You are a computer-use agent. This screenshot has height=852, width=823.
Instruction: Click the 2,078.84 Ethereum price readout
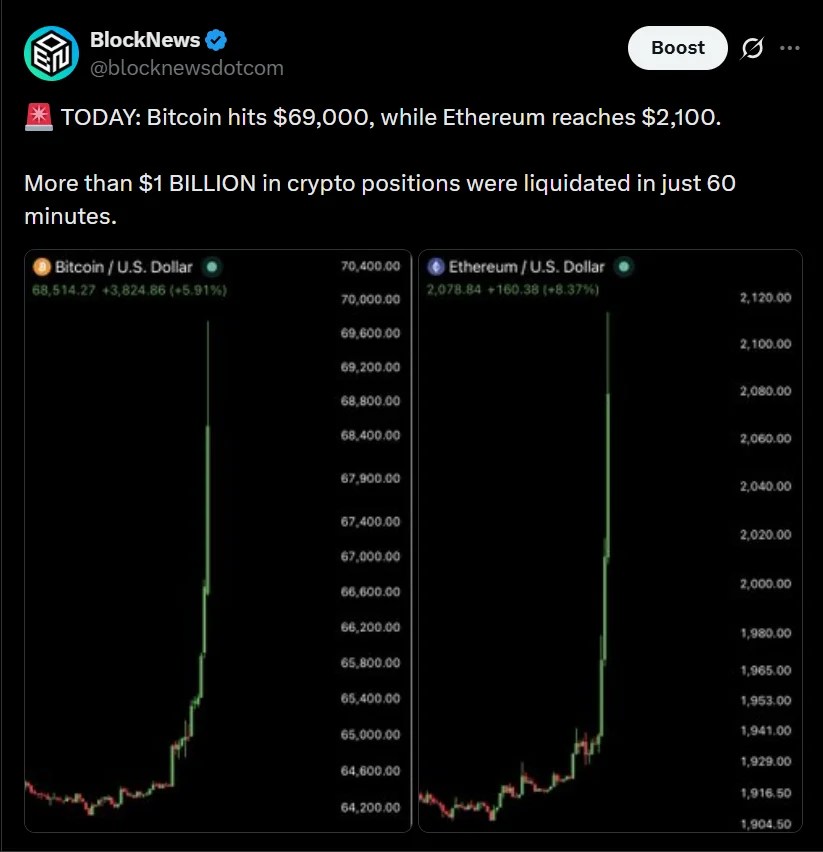[454, 290]
